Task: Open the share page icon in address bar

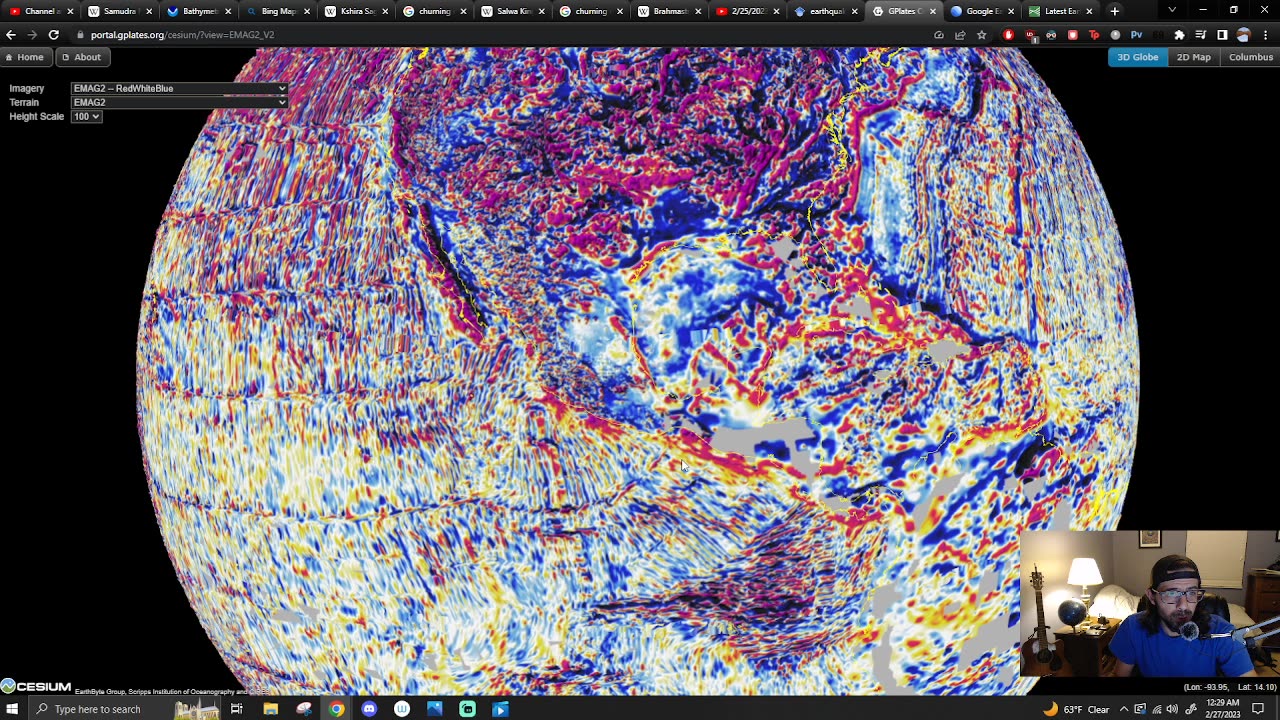Action: 960,35
